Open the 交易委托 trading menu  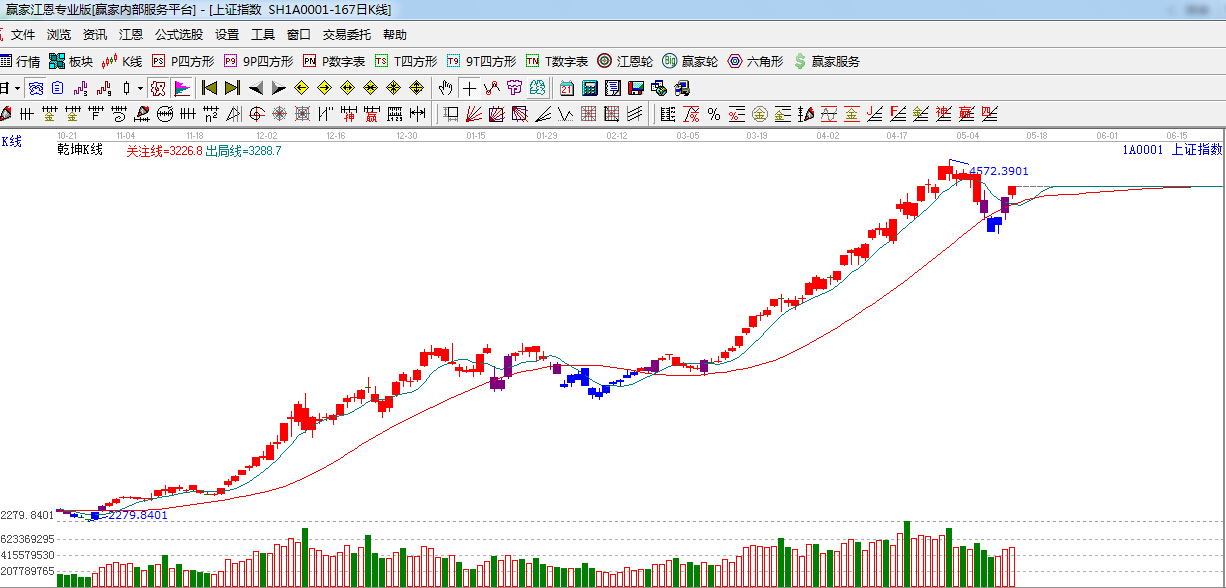coord(346,34)
